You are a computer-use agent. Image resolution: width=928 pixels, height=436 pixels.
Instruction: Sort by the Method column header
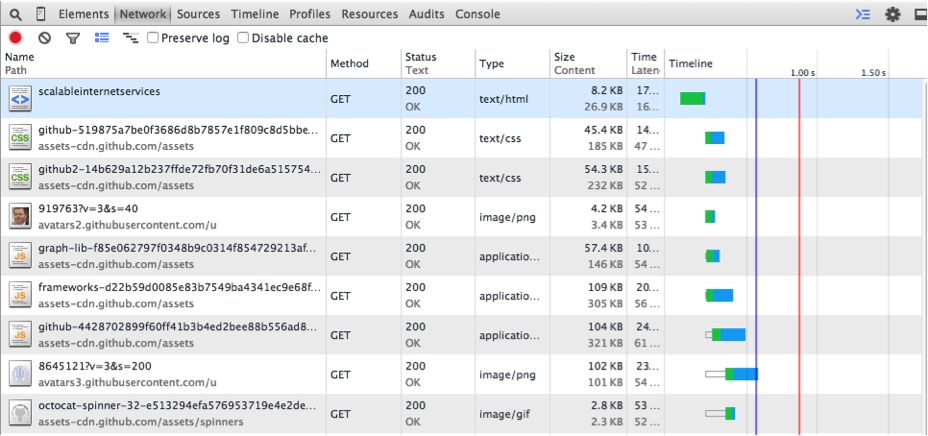tap(363, 63)
